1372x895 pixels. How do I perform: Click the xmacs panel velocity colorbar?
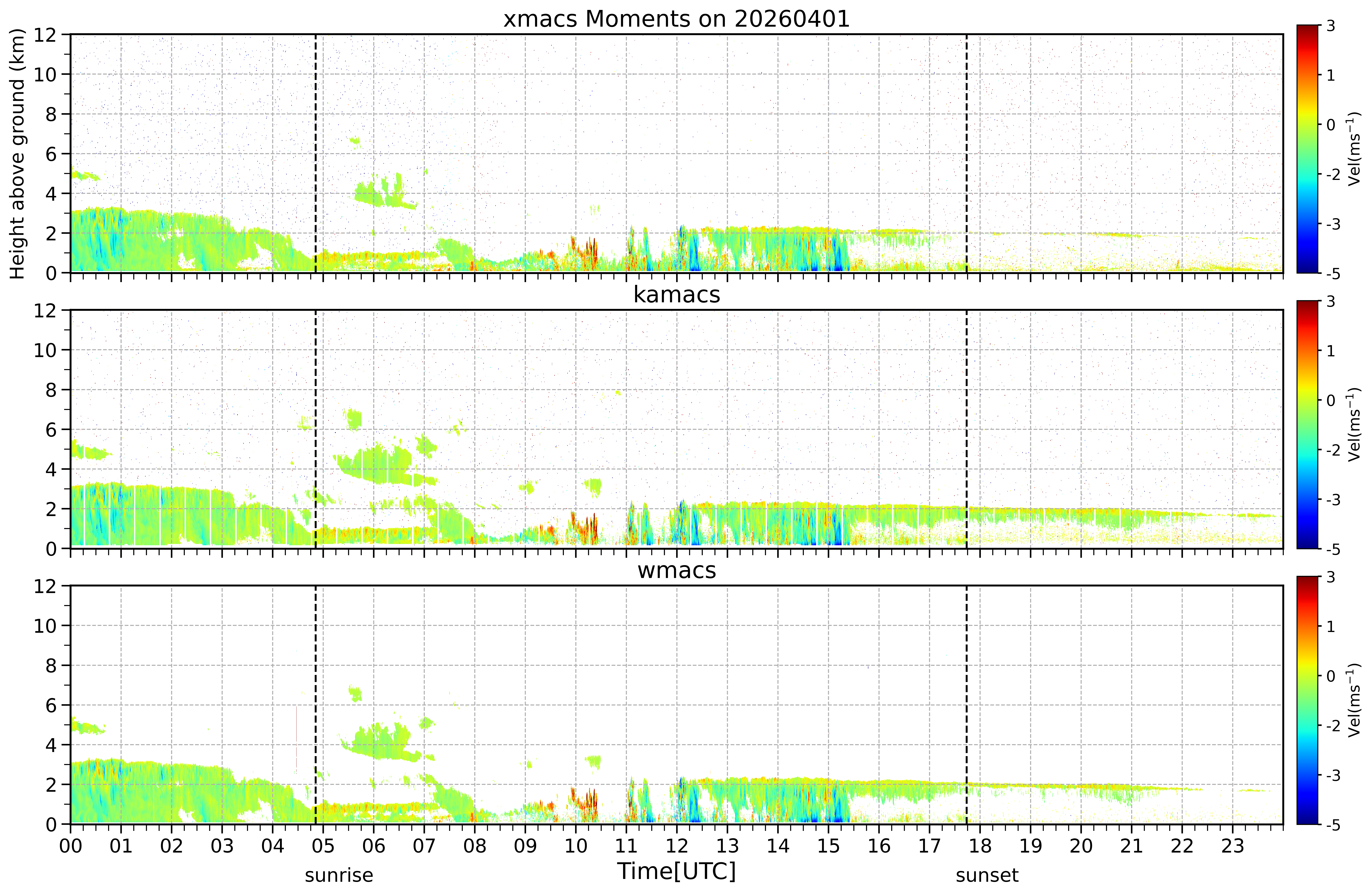1308,149
